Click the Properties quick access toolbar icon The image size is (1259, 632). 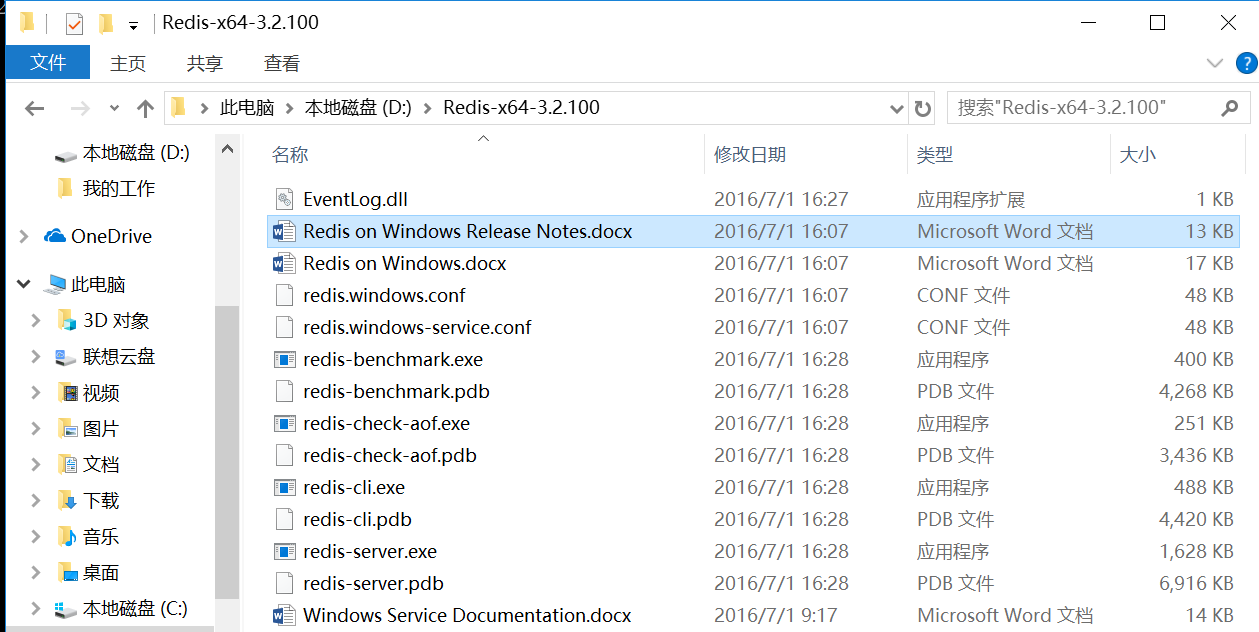click(75, 23)
